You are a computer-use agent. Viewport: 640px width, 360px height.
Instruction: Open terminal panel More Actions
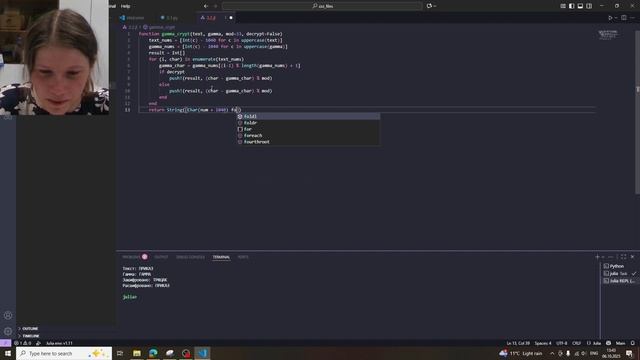[x=611, y=257]
